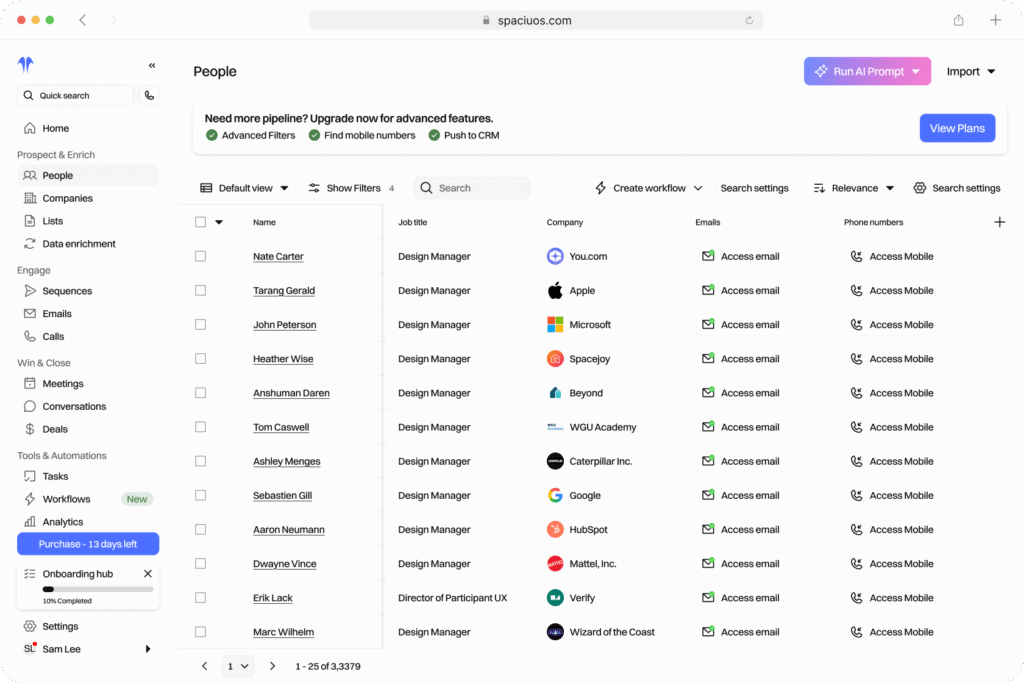Click the Onboarding hub progress bar

(x=98, y=589)
